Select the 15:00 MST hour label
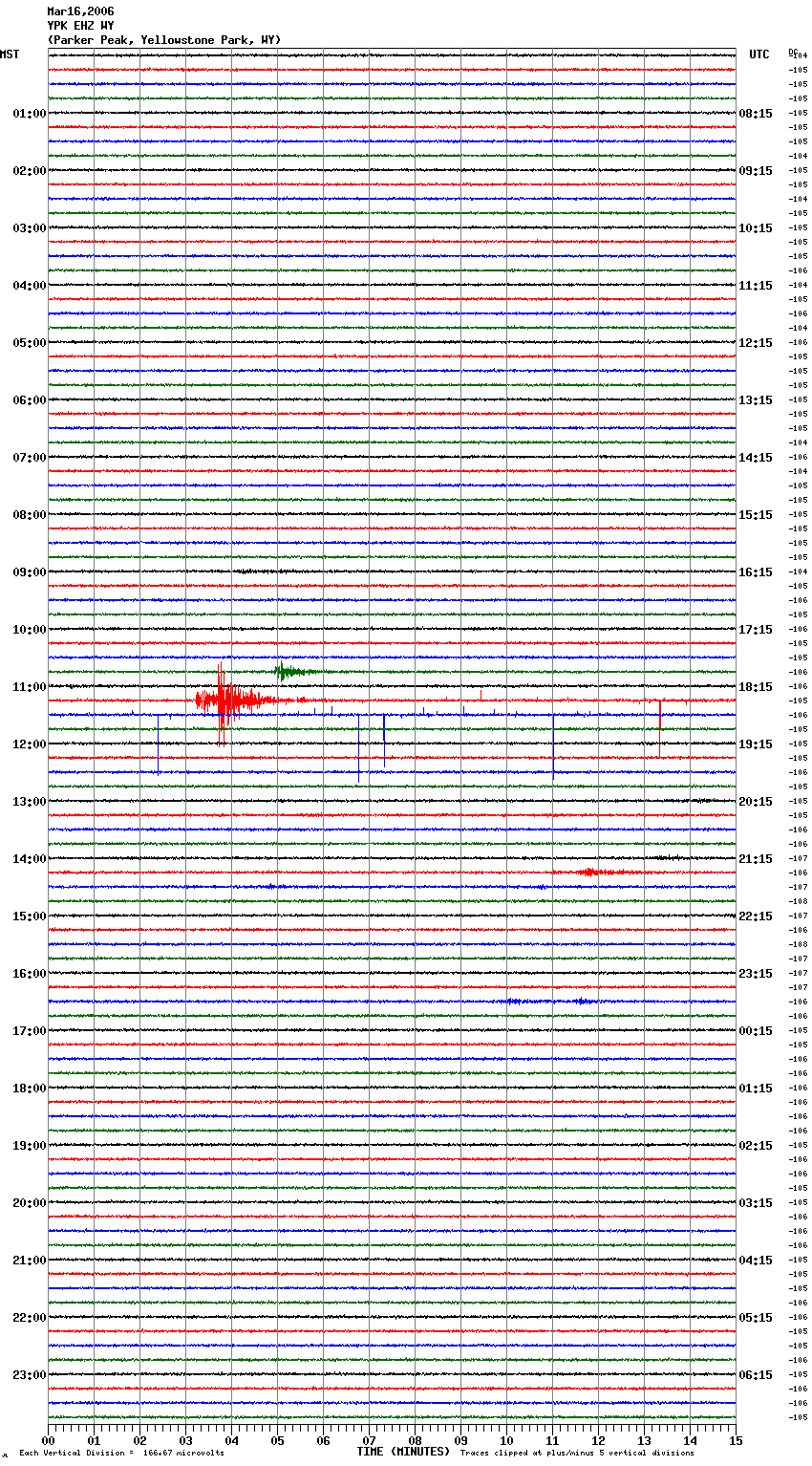The image size is (812, 1466). click(29, 916)
